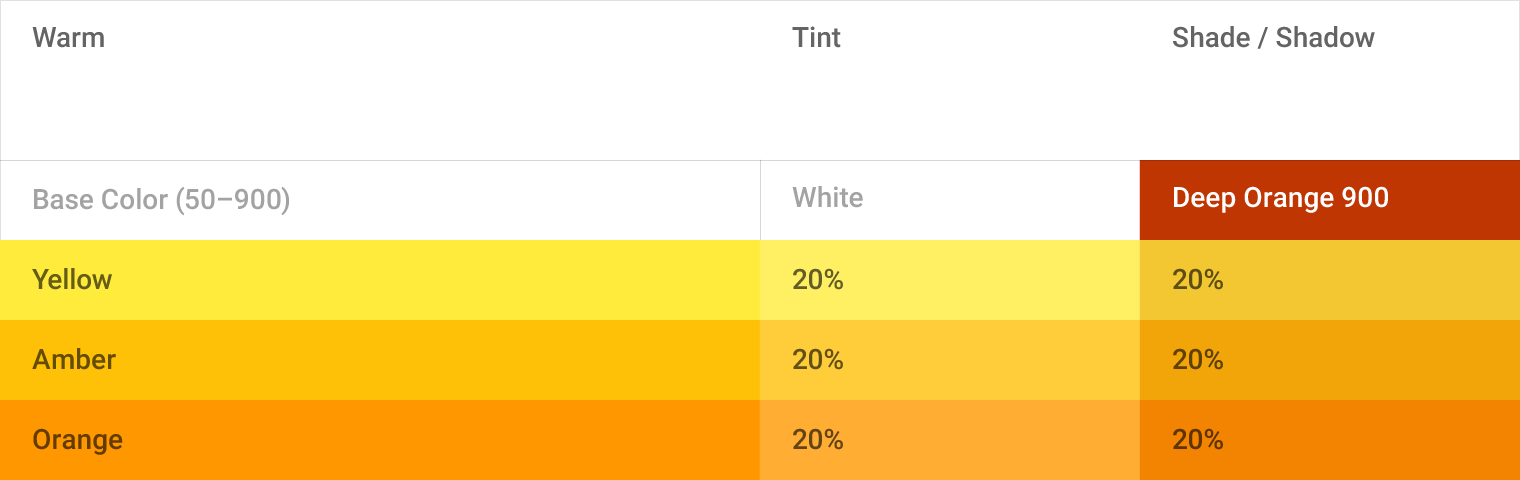Click the Amber text label

pyautogui.click(x=74, y=359)
